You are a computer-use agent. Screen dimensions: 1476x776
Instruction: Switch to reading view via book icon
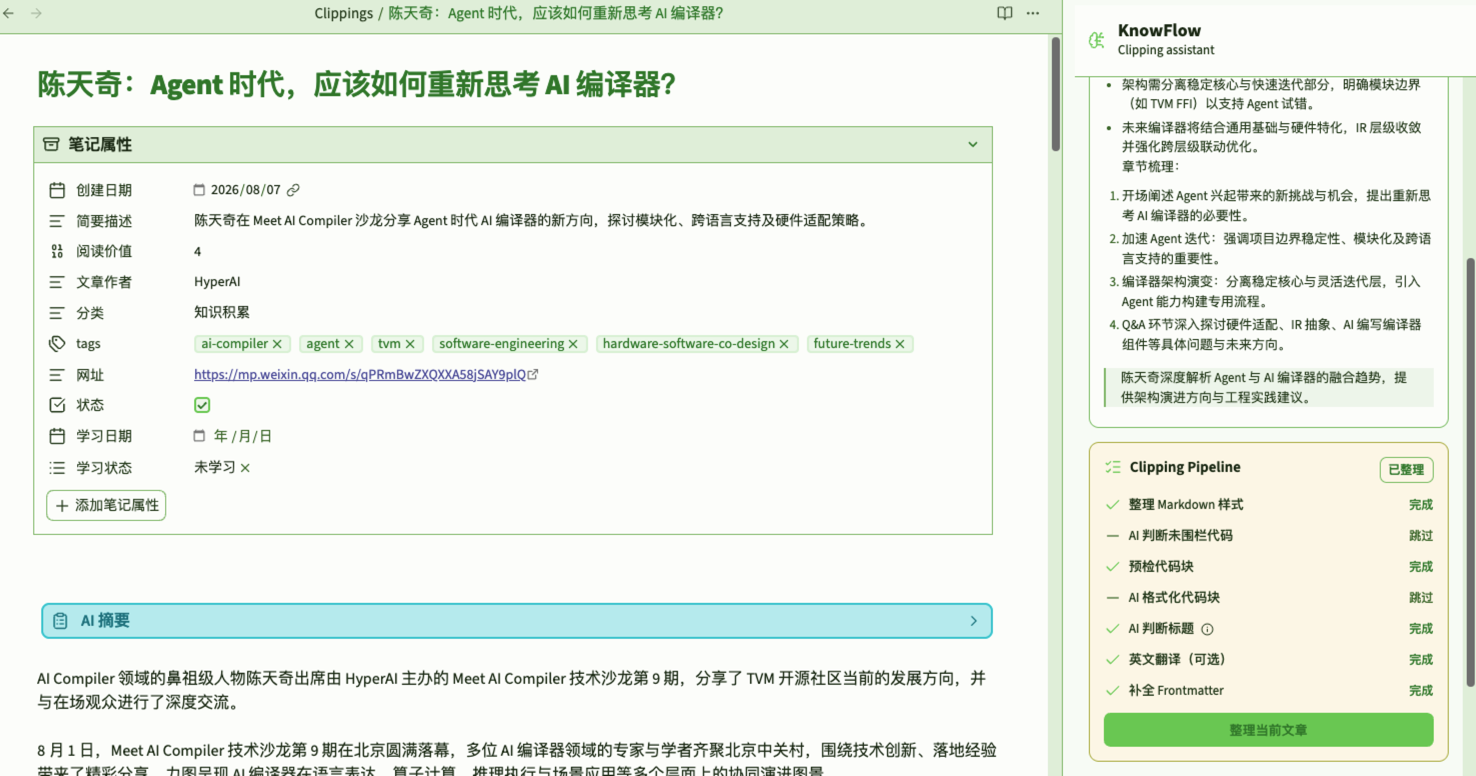click(x=1005, y=13)
